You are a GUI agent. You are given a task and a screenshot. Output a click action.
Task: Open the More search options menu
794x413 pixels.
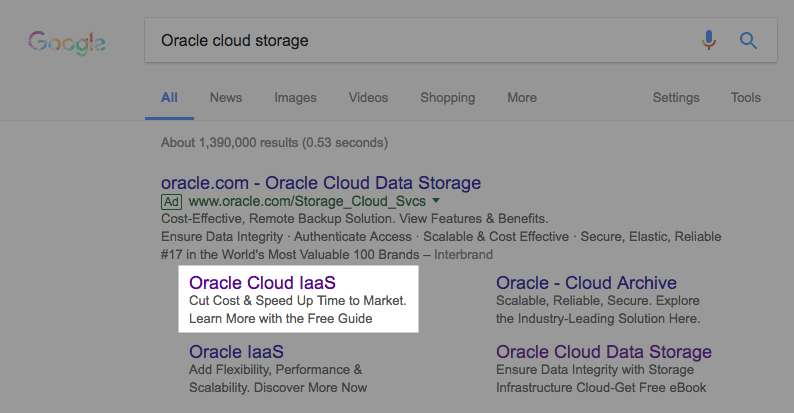click(x=521, y=98)
